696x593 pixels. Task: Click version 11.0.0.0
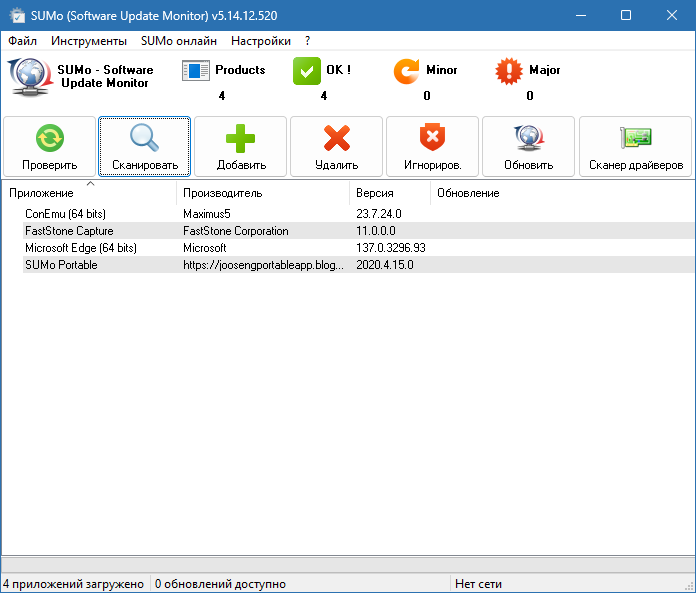click(376, 231)
